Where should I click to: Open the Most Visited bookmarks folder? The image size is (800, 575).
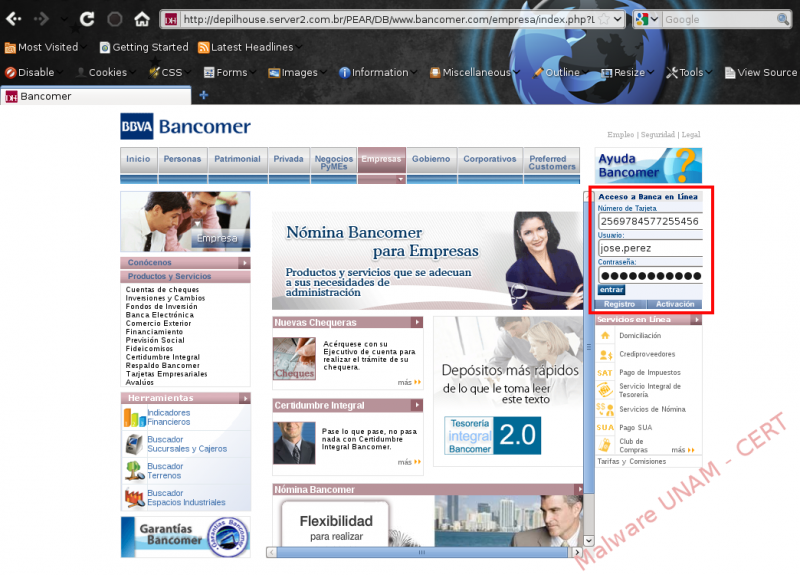point(45,47)
